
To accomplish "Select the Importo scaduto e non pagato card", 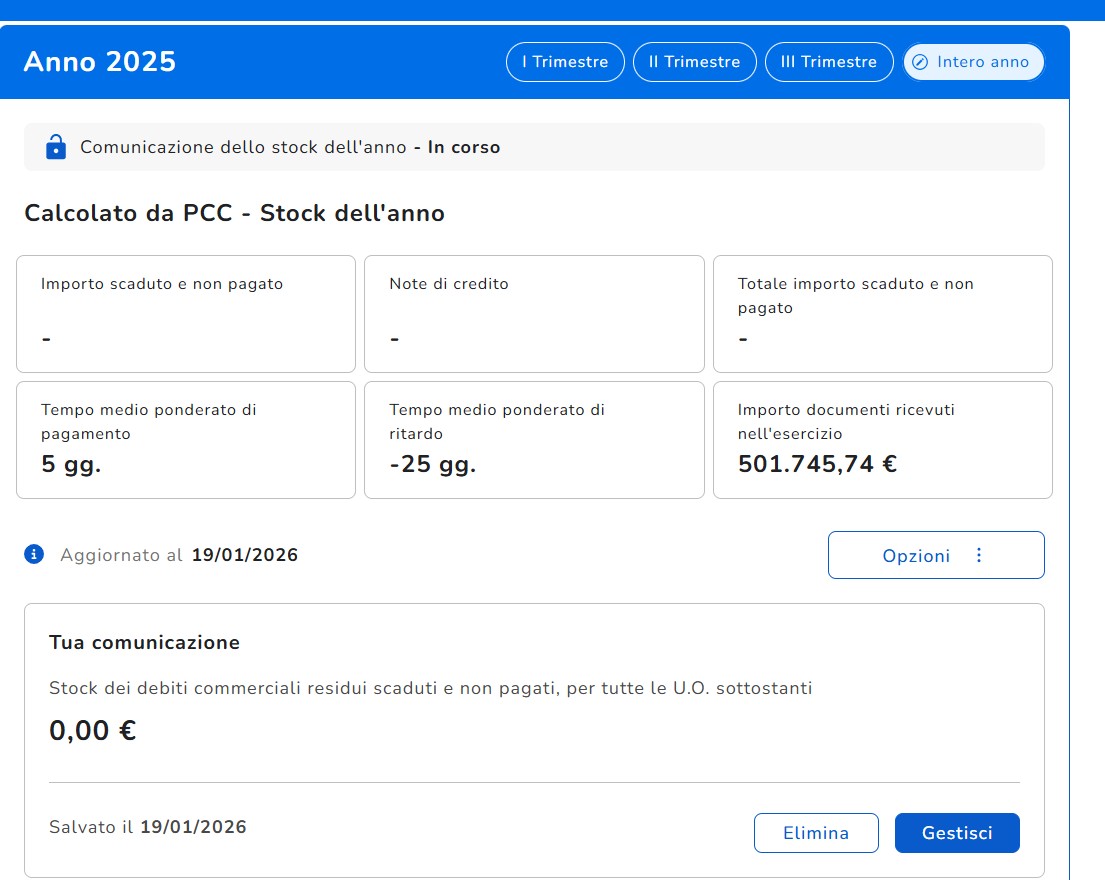I will point(186,314).
